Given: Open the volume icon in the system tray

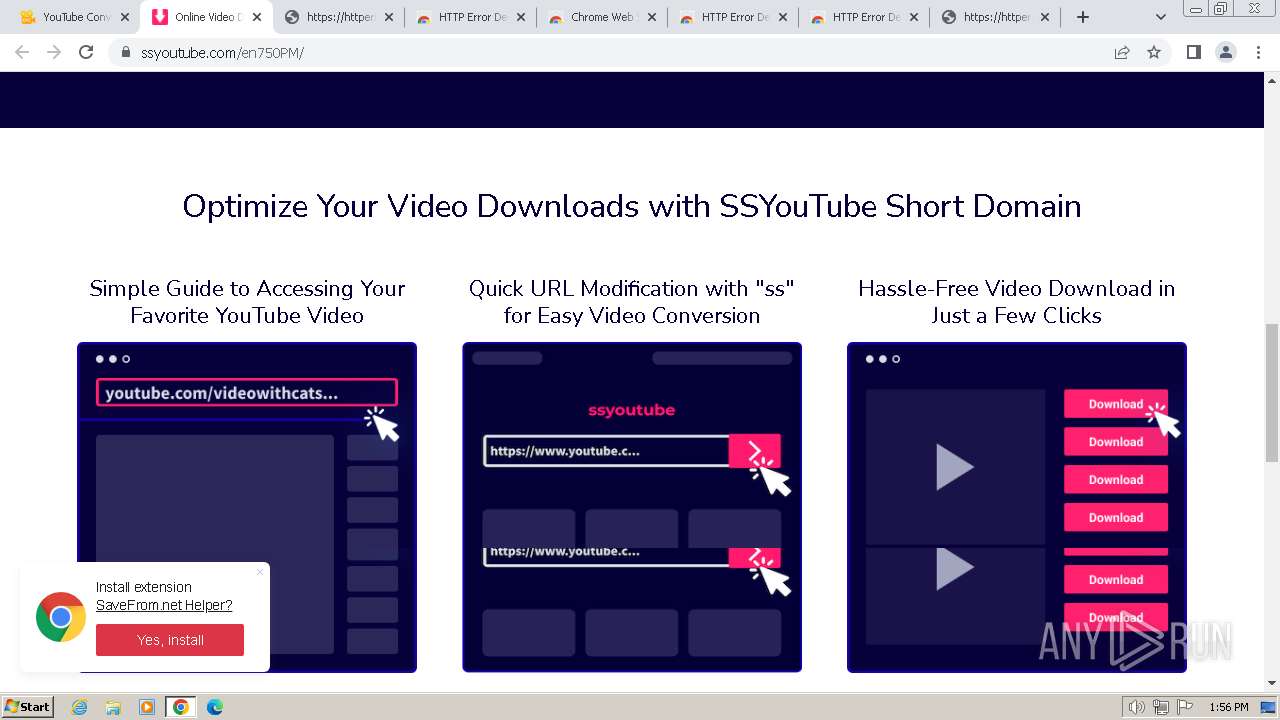Looking at the screenshot, I should coord(1137,707).
